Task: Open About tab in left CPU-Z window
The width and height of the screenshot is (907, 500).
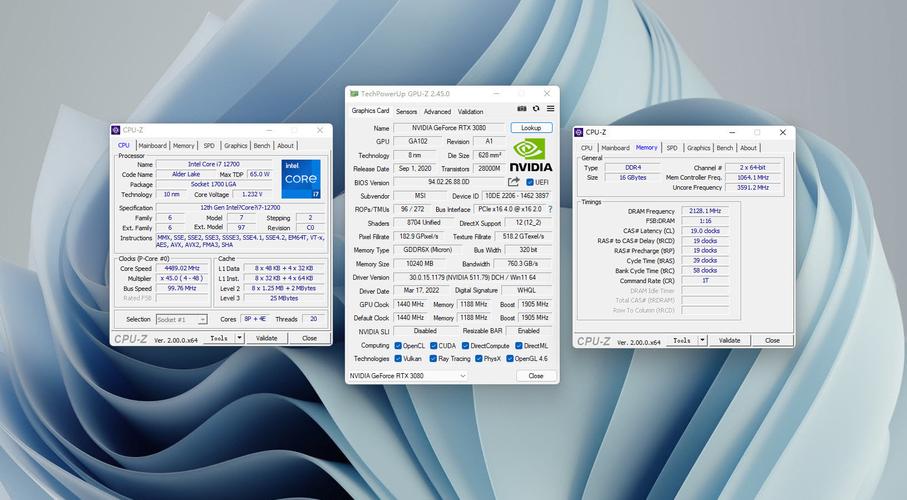Action: 285,146
